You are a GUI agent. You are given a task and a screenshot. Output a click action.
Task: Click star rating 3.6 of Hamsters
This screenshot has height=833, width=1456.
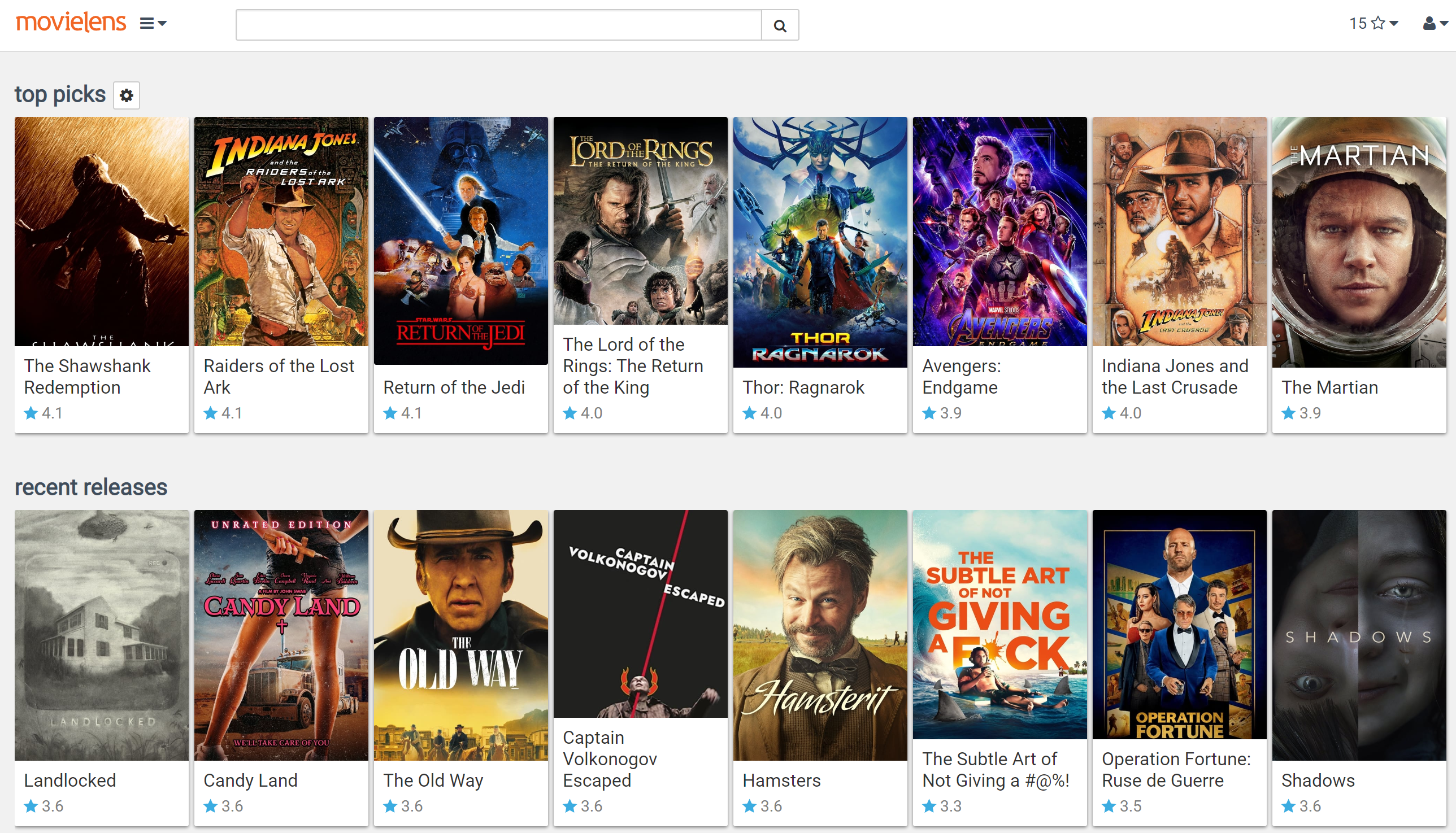coord(762,806)
